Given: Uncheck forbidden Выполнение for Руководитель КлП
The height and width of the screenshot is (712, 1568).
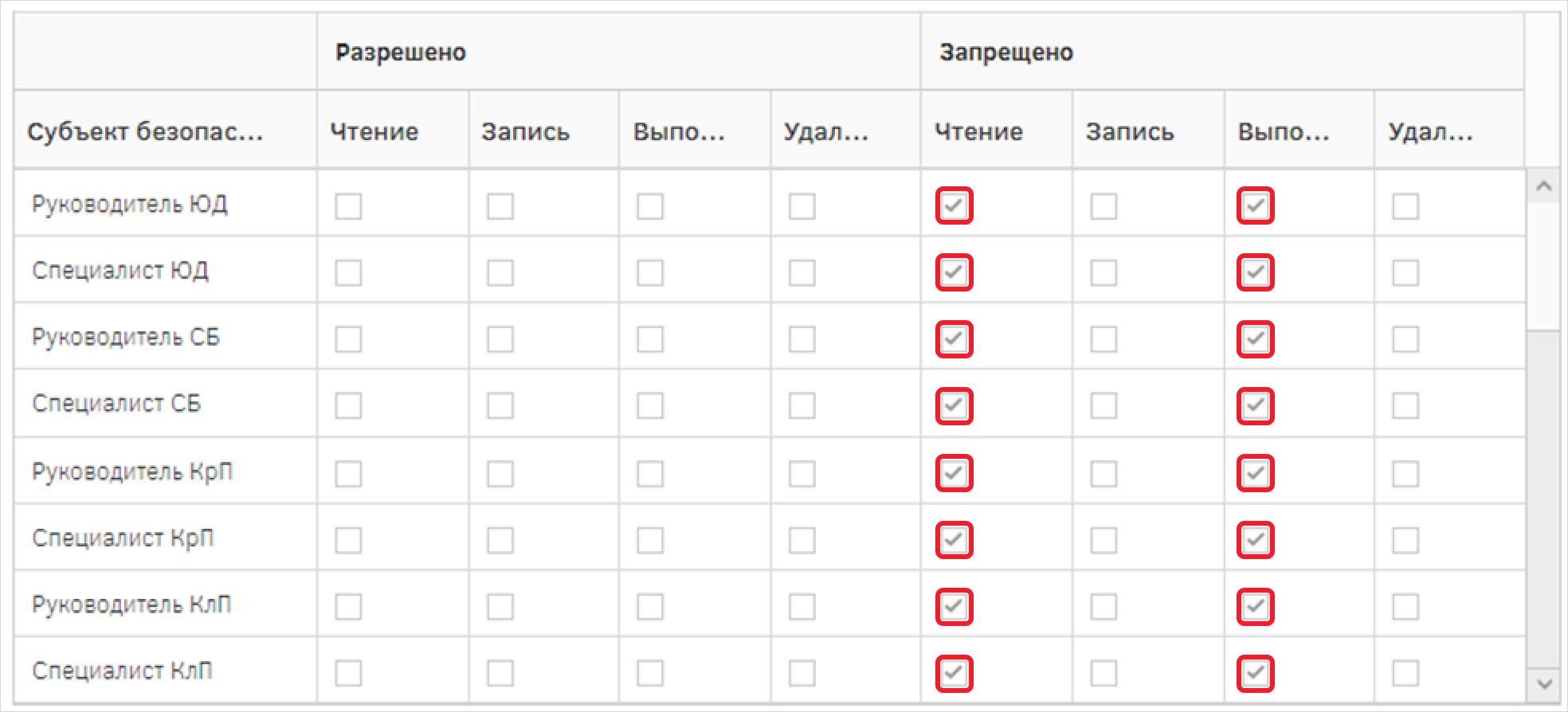Looking at the screenshot, I should tap(1255, 607).
